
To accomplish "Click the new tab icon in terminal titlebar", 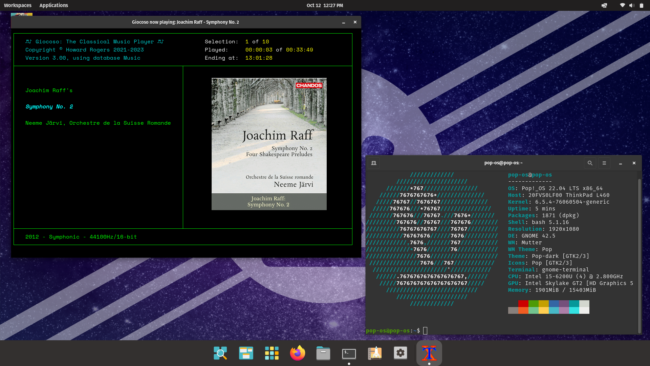I will click(374, 163).
